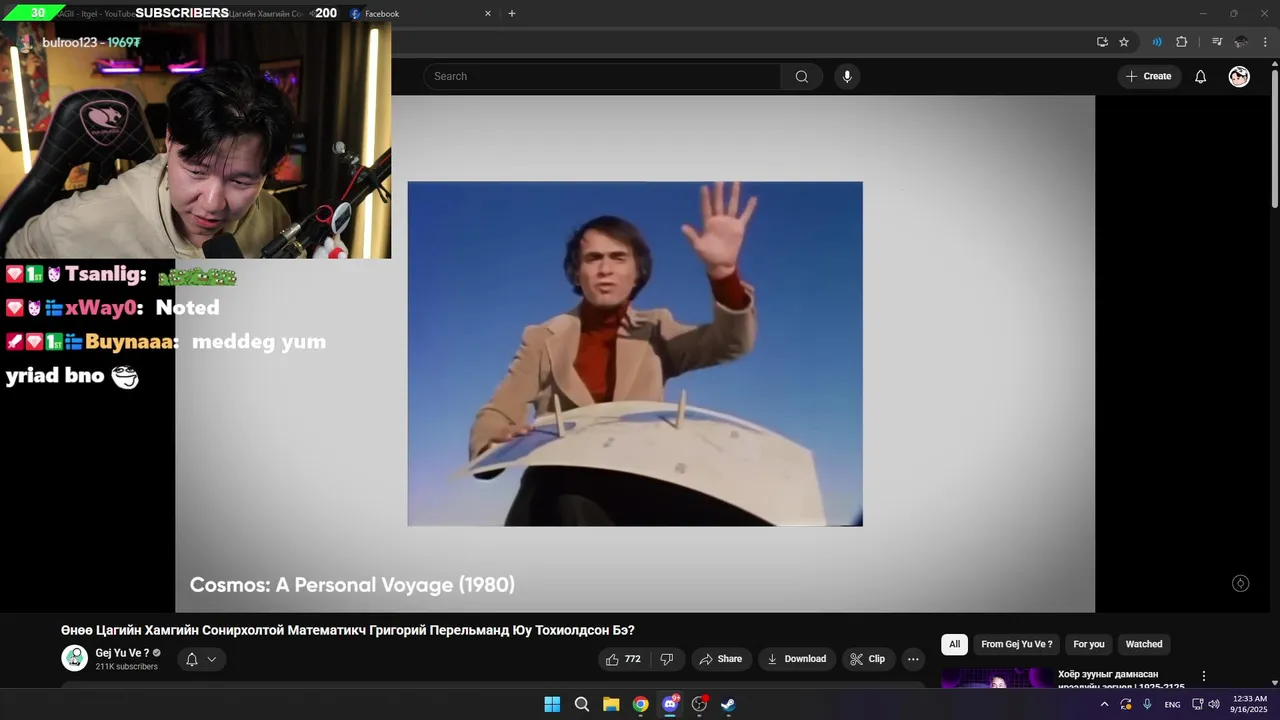Open the Gej Yu Ve channel avatar

[75, 658]
